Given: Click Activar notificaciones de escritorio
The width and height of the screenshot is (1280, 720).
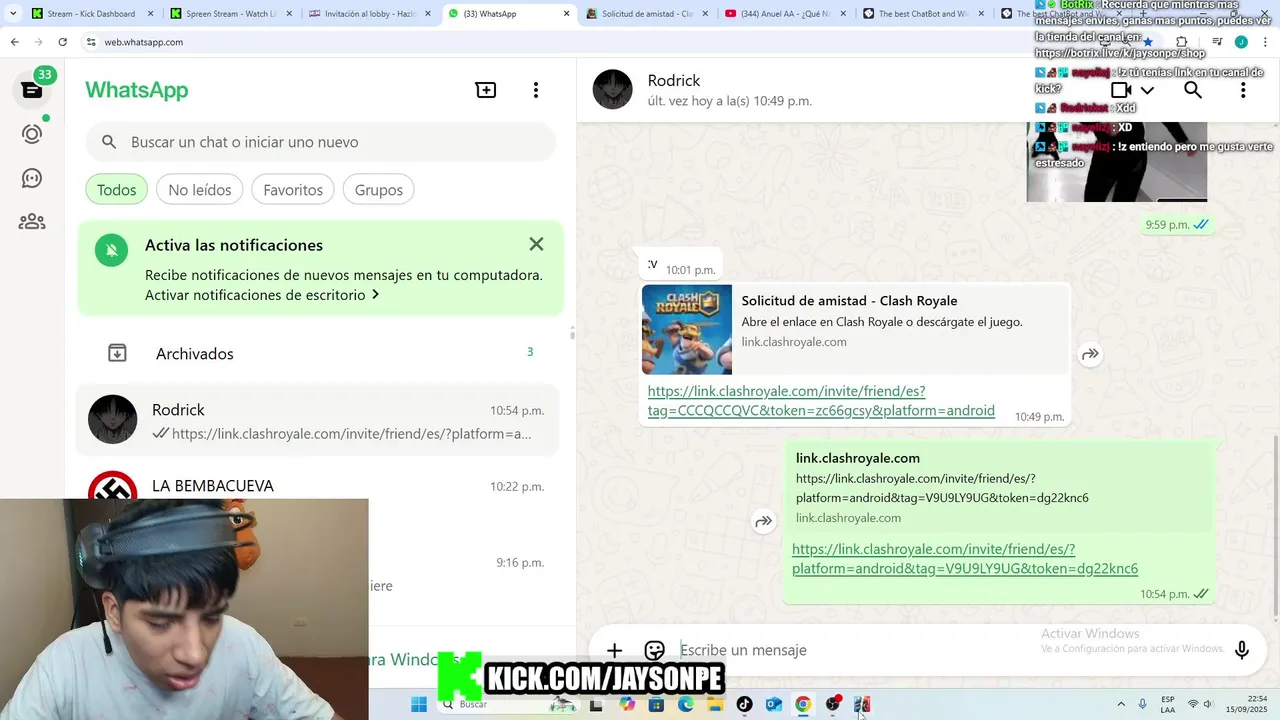Looking at the screenshot, I should [255, 295].
